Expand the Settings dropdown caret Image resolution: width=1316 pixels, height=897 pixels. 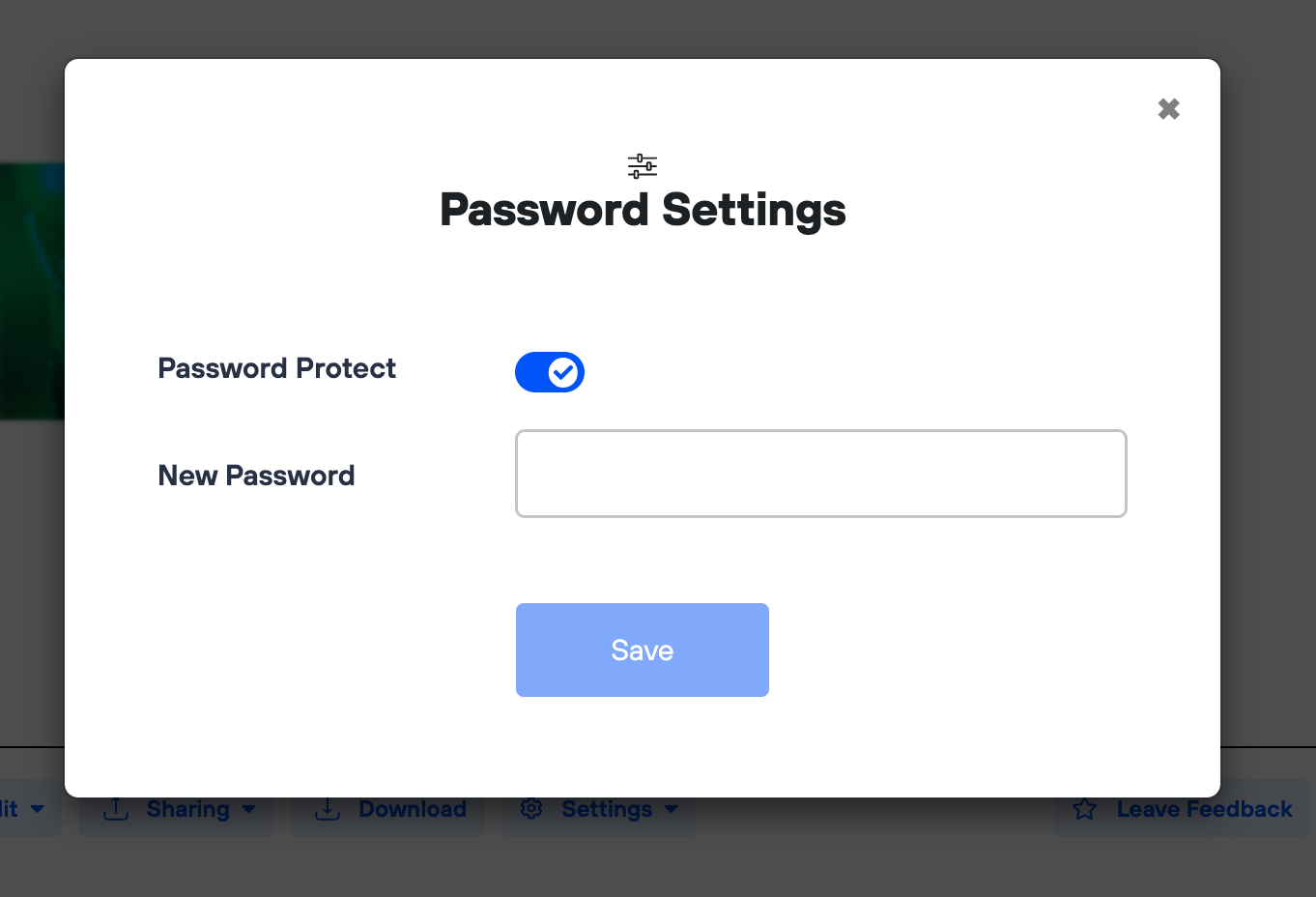(x=672, y=809)
